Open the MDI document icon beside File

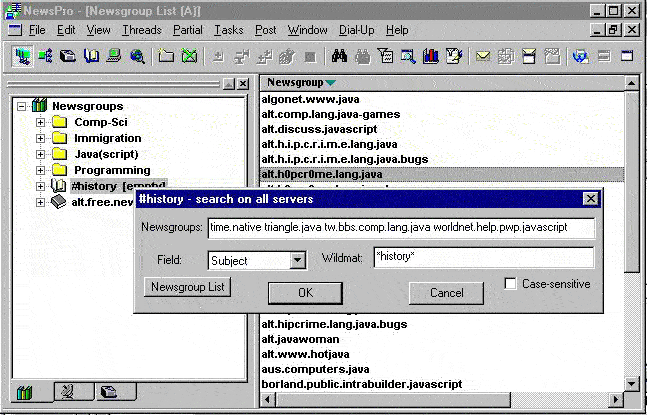click(x=14, y=30)
